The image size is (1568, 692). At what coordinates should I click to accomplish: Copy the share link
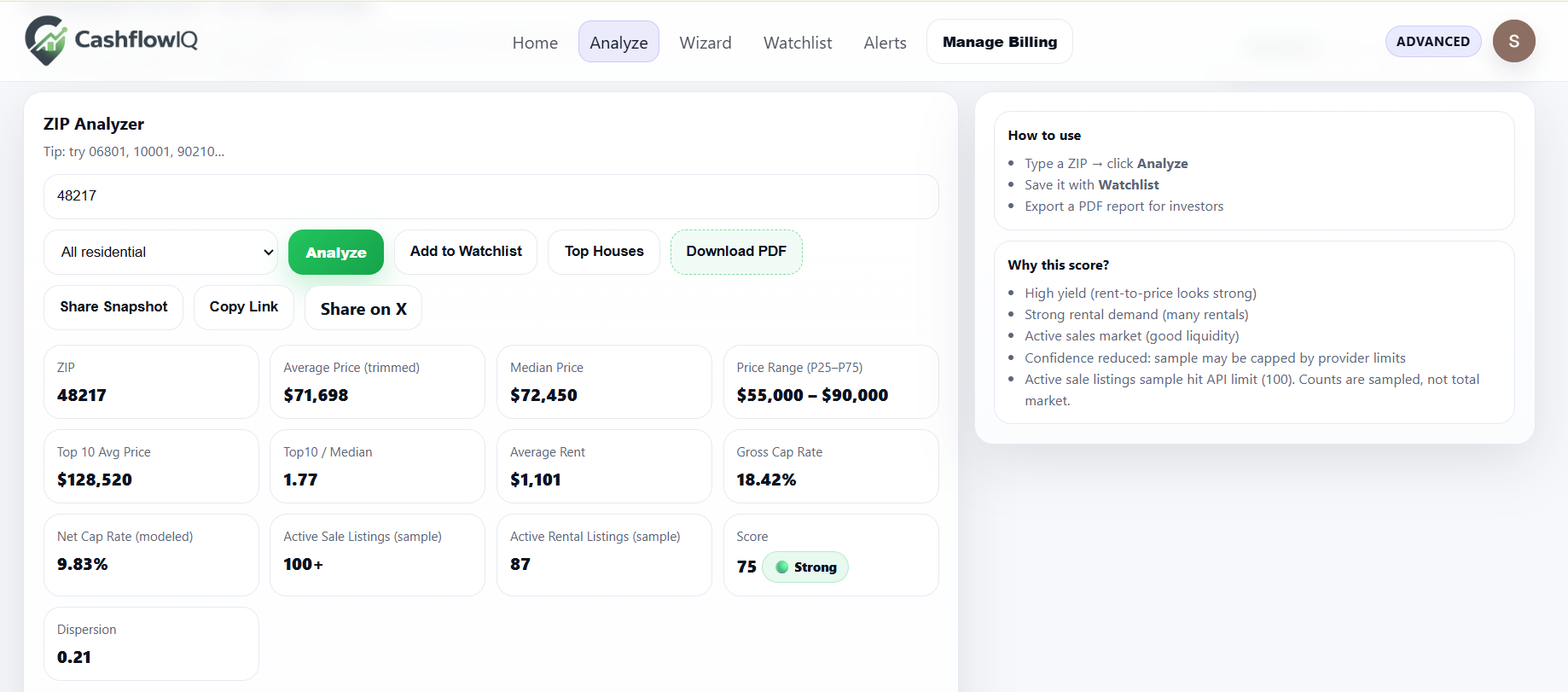point(244,307)
